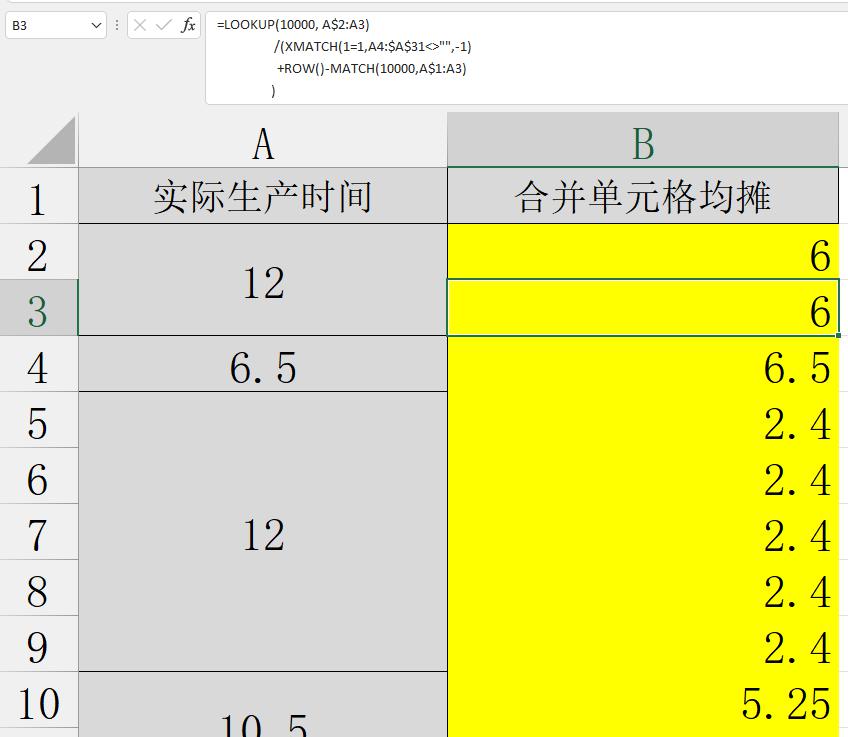Click inside the LOOKUP formula text
The width and height of the screenshot is (848, 737).
tap(293, 25)
